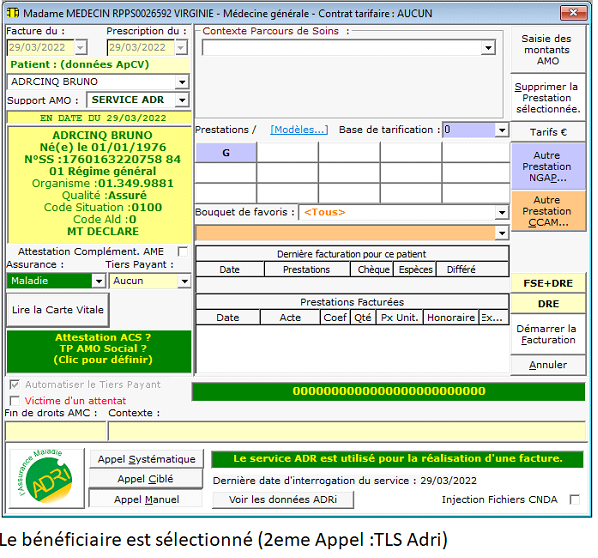Expand the patient ADRCINQ BRUNO dropdown
The width and height of the screenshot is (598, 558).
pos(182,82)
